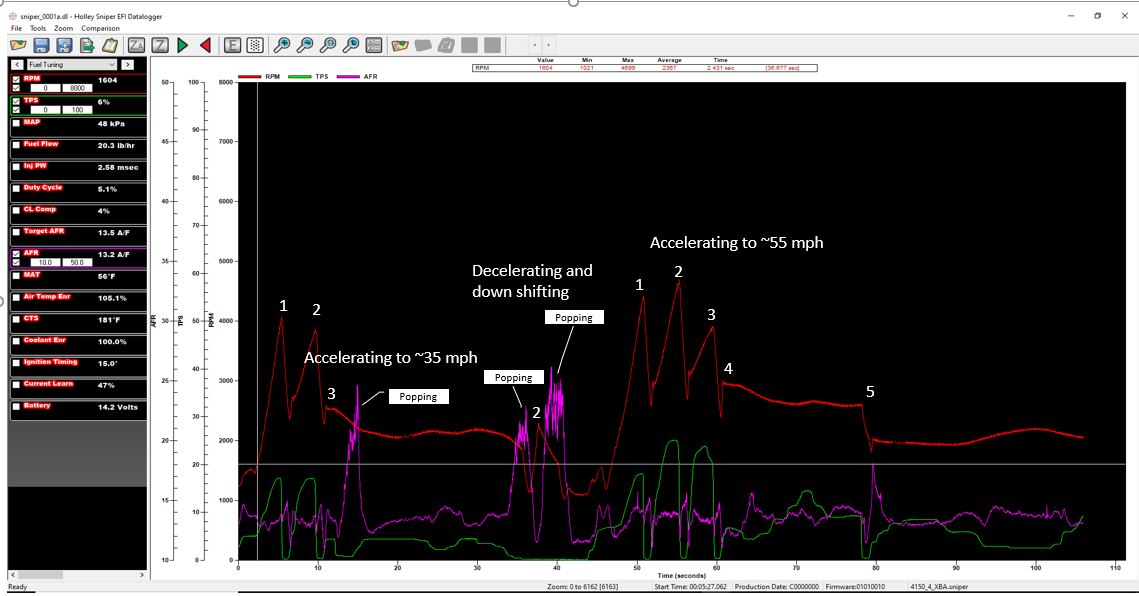Enable the Battery channel checkbox
The width and height of the screenshot is (1139, 596).
16,406
